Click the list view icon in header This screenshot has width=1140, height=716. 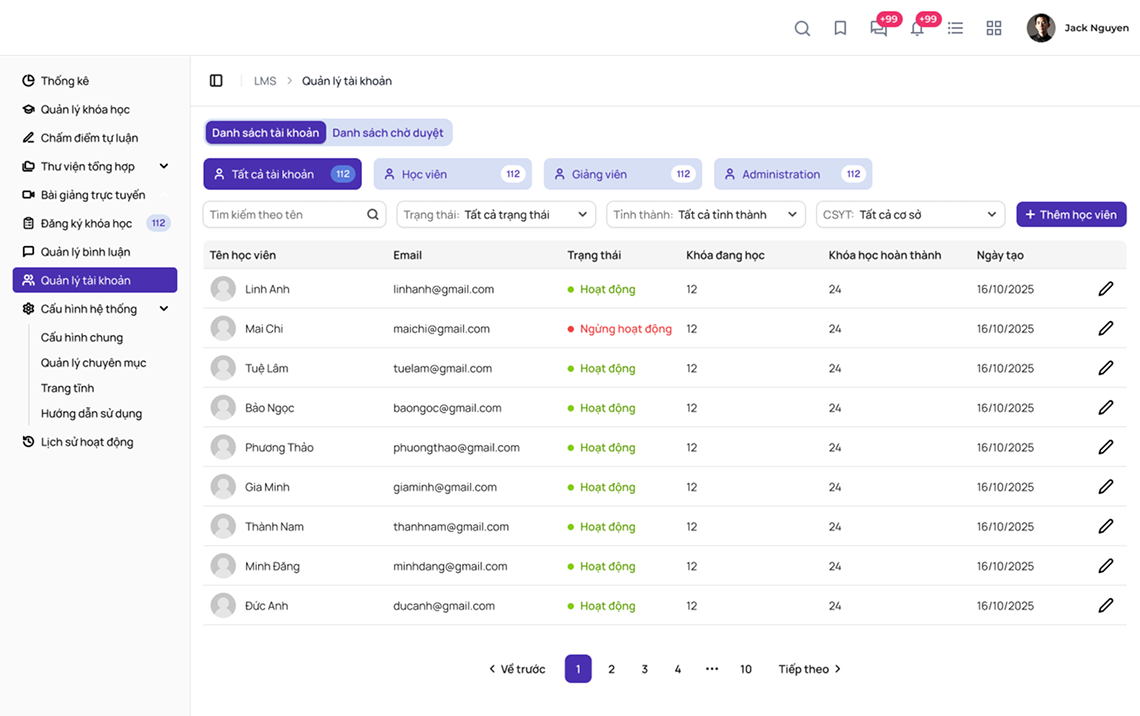[x=955, y=28]
